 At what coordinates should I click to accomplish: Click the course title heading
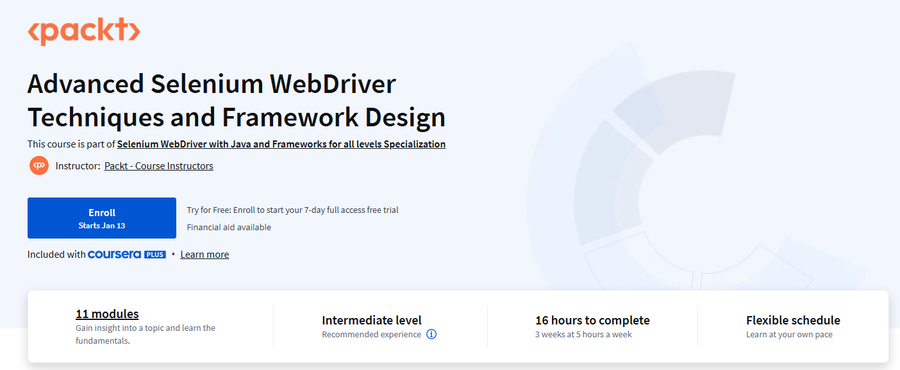pos(236,101)
